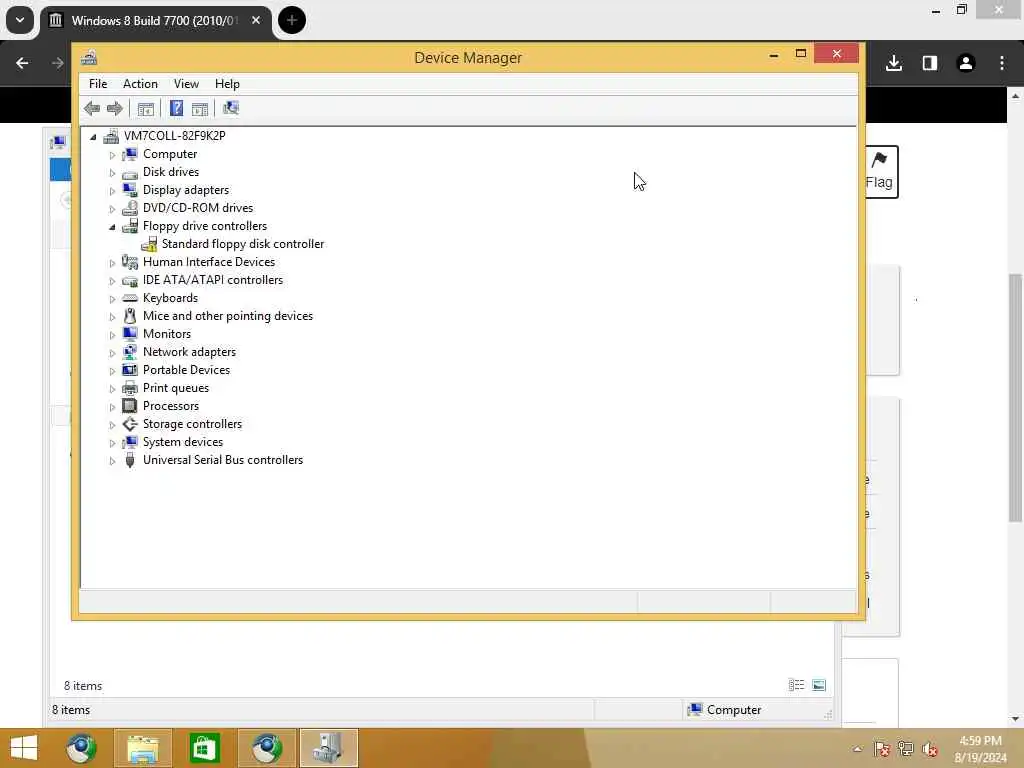The width and height of the screenshot is (1024, 768).
Task: Select the Processors row
Action: [x=170, y=406]
